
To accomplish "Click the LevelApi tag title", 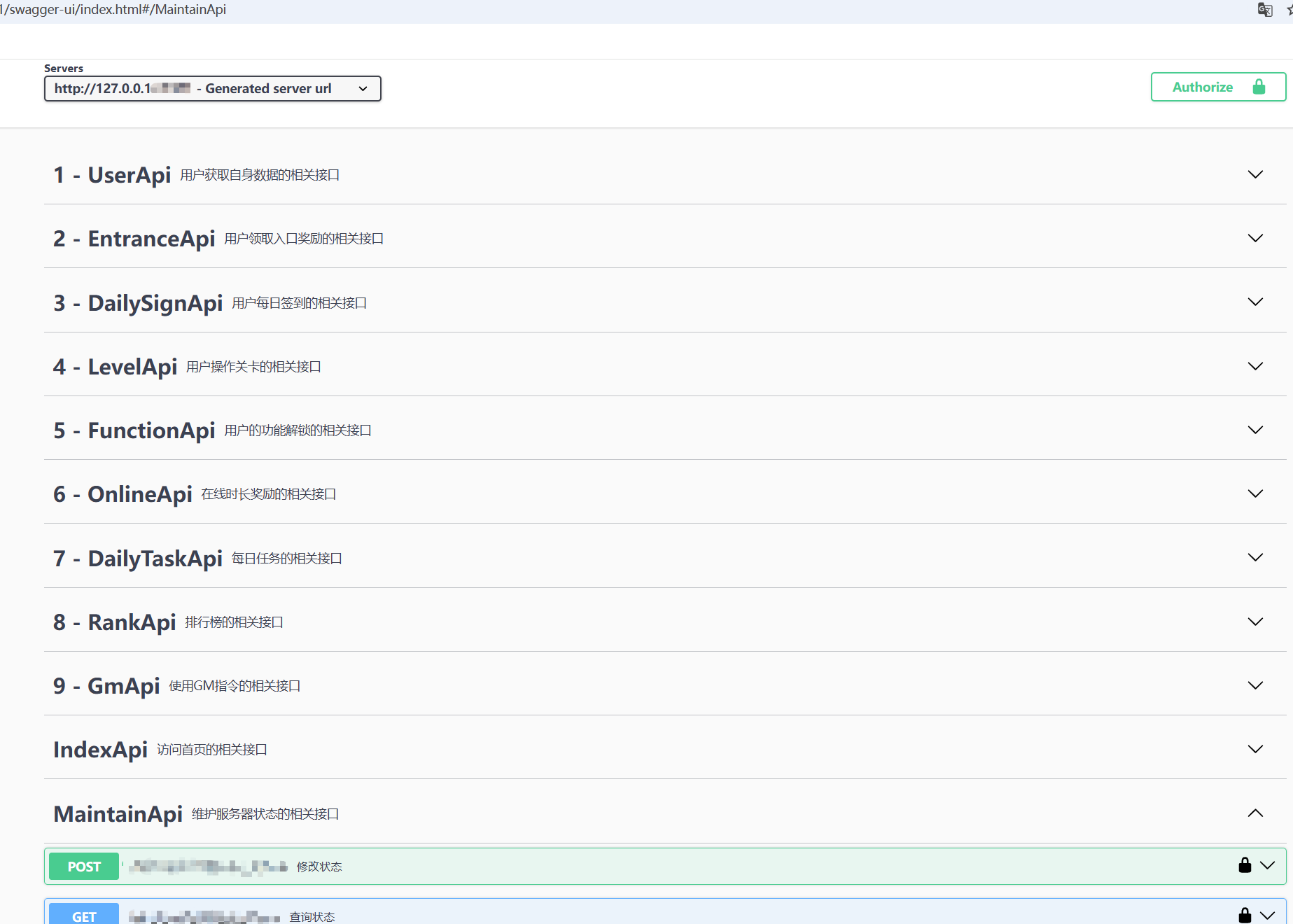I will tap(115, 367).
